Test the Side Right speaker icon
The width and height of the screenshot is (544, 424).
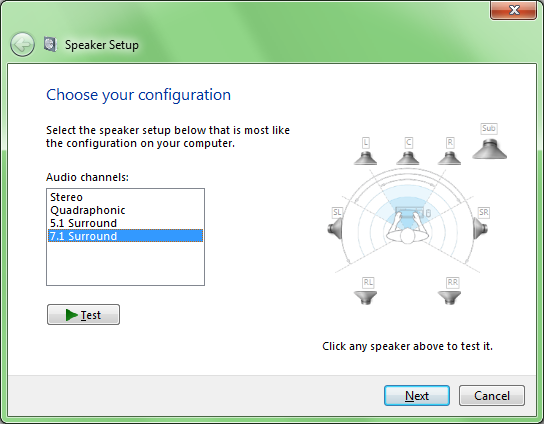[481, 228]
